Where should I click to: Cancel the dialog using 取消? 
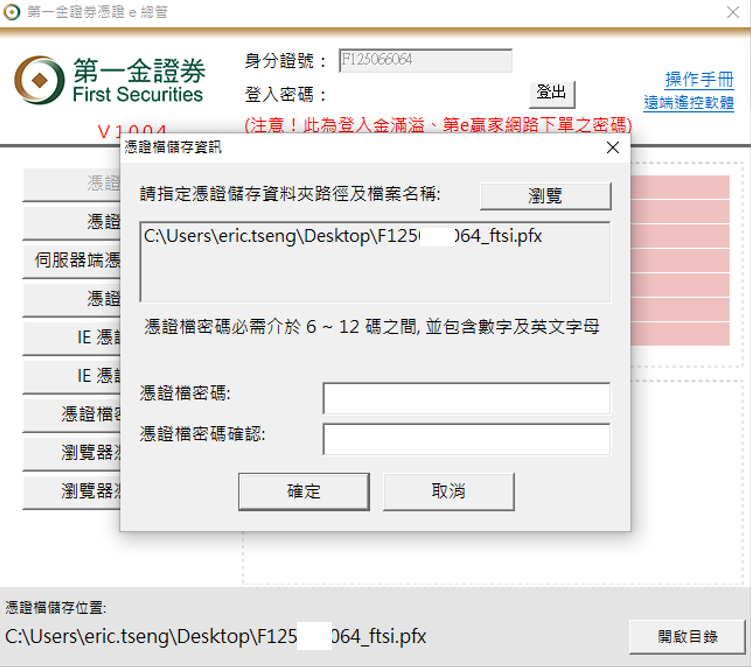point(448,491)
